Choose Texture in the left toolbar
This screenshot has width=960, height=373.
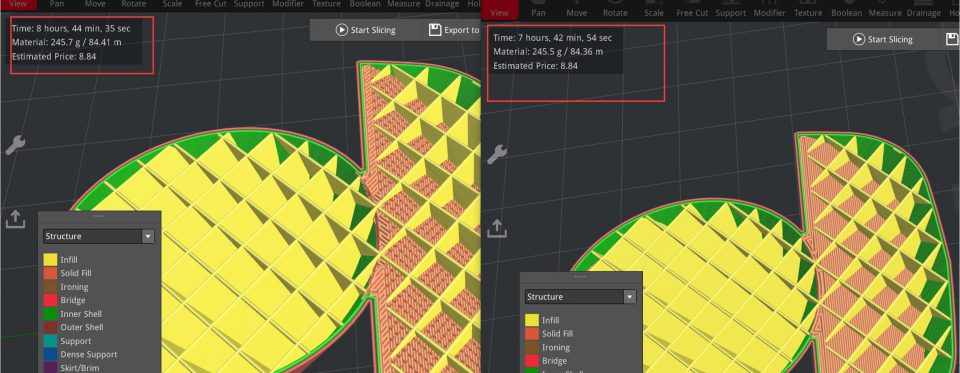(x=326, y=4)
